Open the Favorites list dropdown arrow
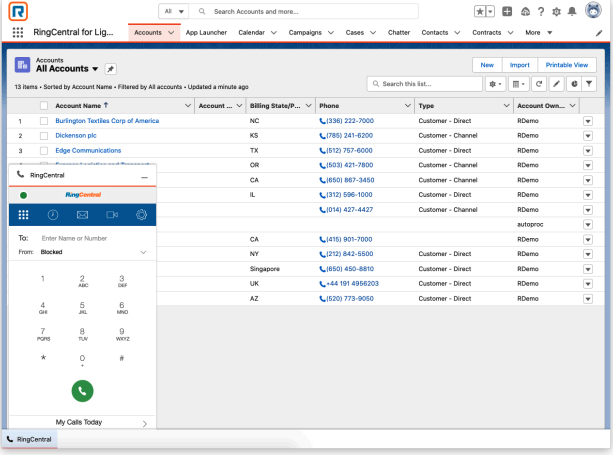 click(x=490, y=11)
